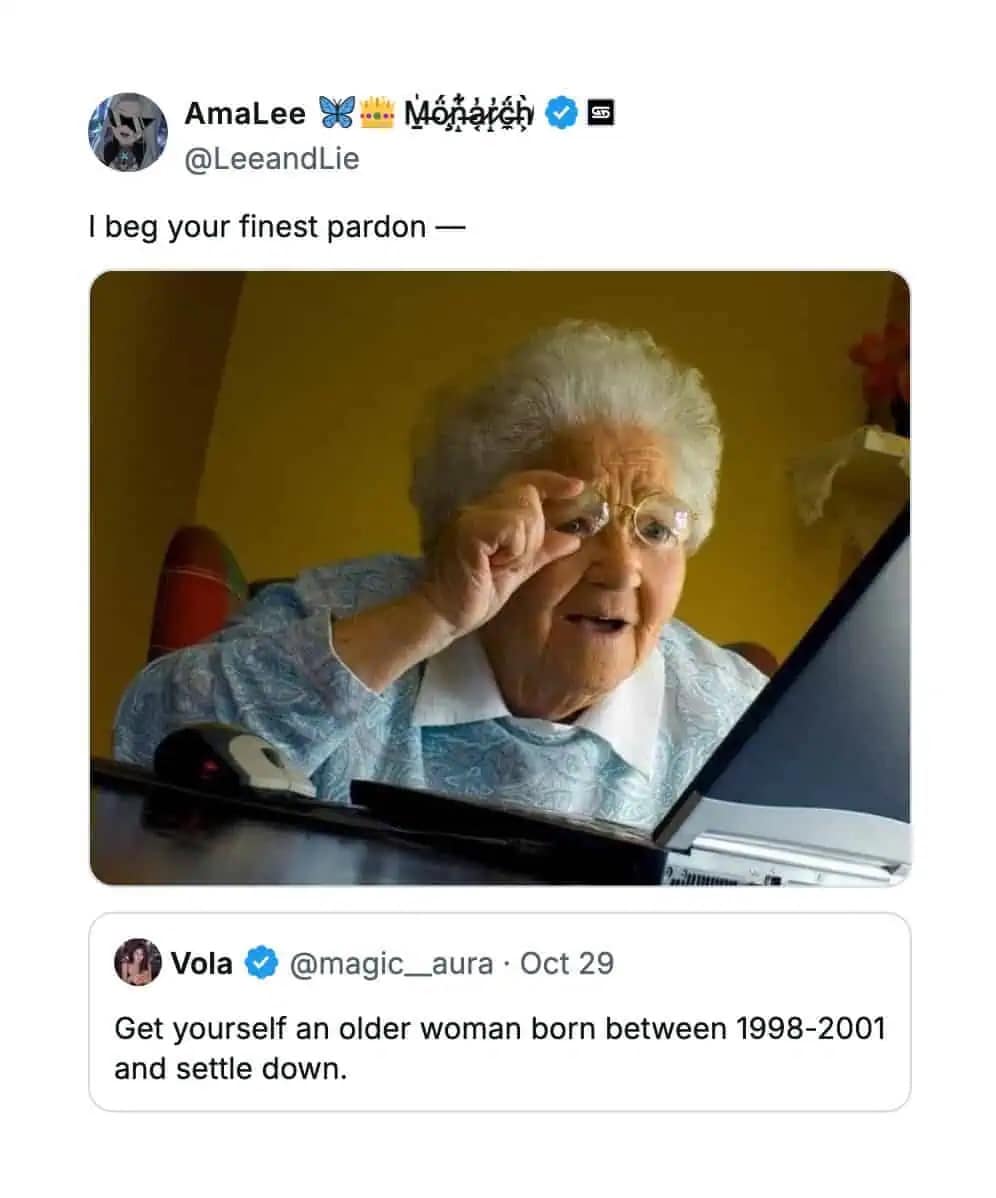Open the grandma meme image attachment
The image size is (996, 1198).
point(500,578)
